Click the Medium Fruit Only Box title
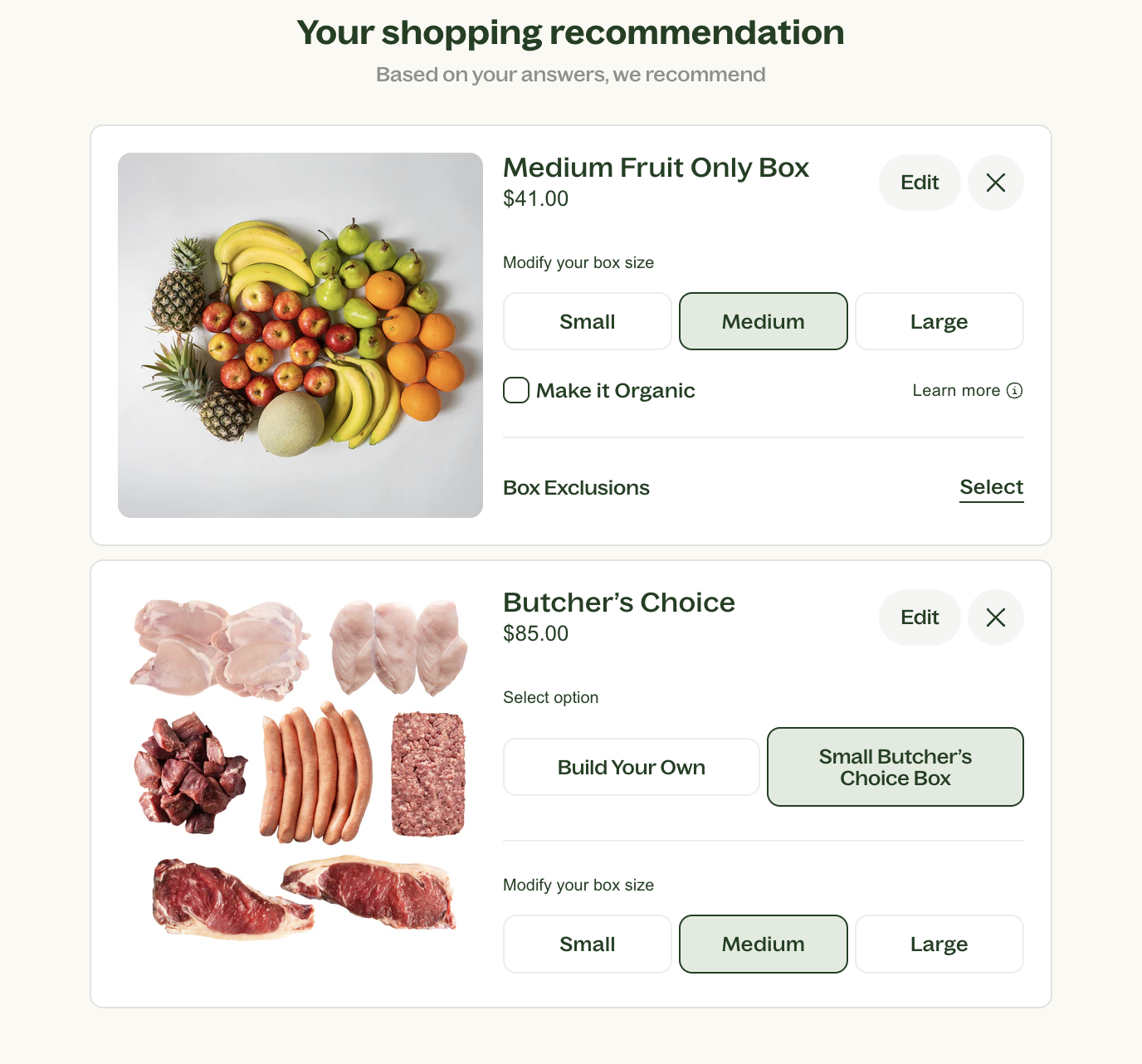This screenshot has height=1064, width=1142. pos(656,168)
